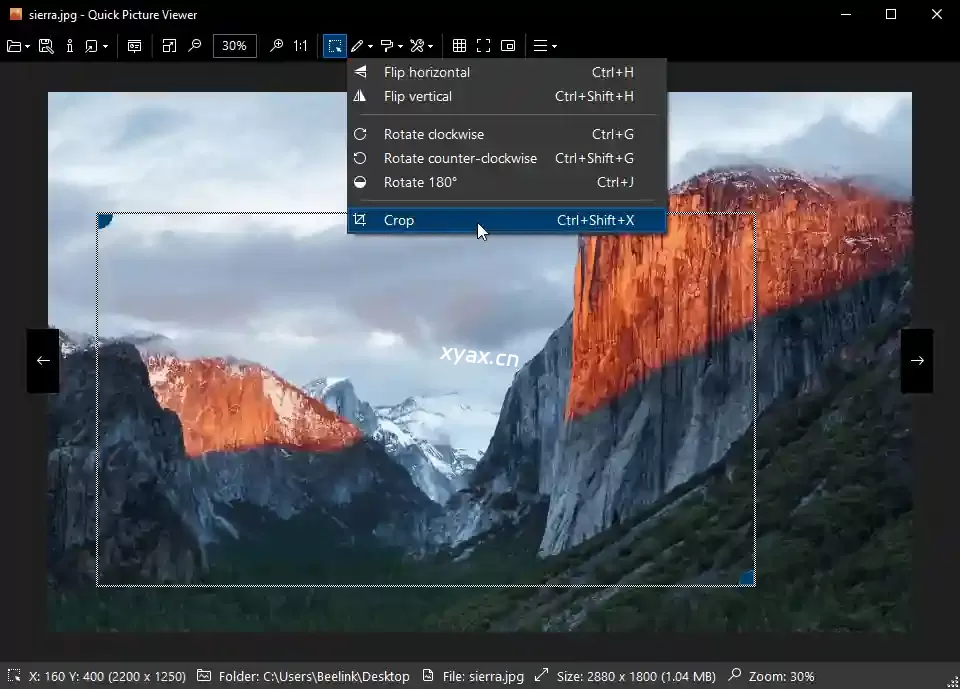
Task: Open the image info icon
Action: (x=70, y=46)
